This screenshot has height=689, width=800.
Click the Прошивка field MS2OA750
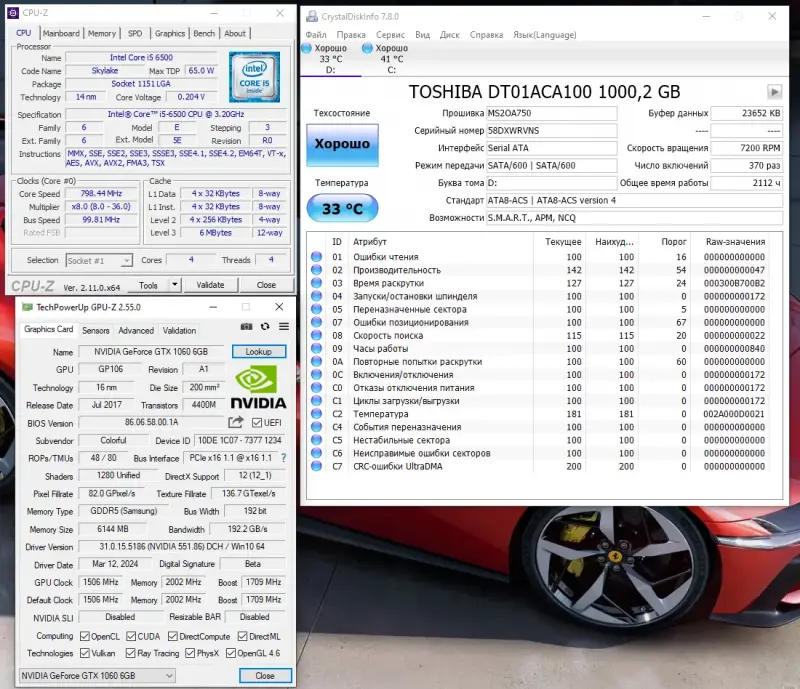pos(552,113)
